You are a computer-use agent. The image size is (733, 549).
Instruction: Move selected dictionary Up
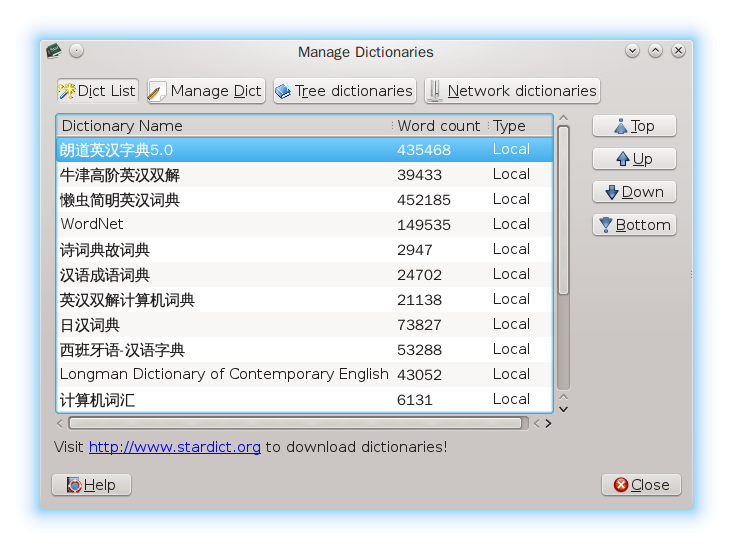pos(634,159)
